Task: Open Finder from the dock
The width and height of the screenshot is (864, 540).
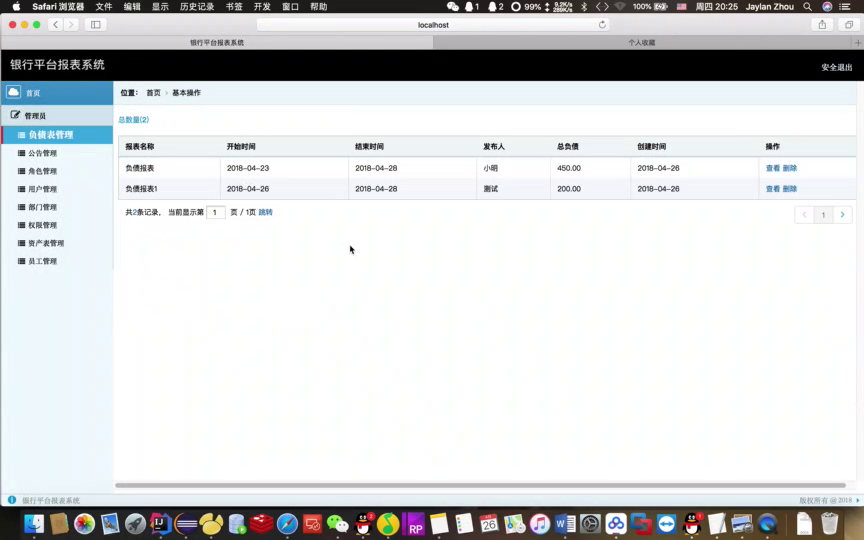Action: point(34,523)
